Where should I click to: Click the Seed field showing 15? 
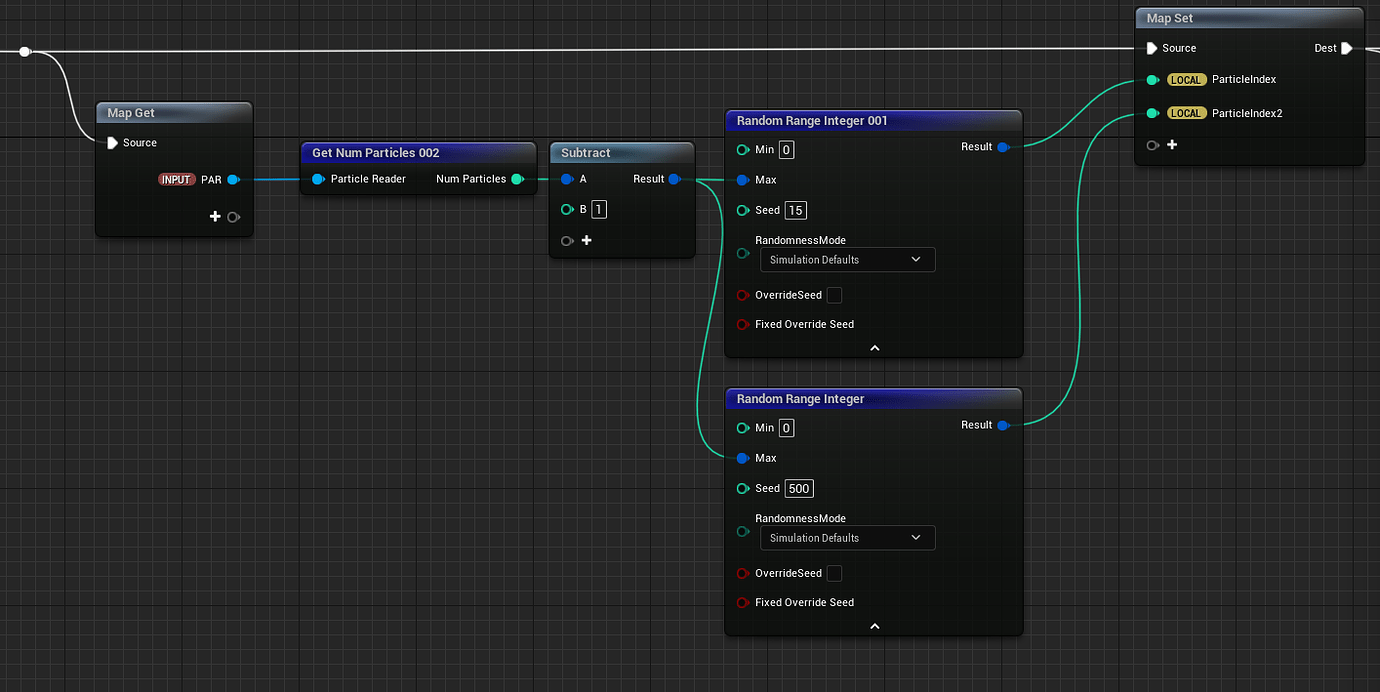click(795, 210)
